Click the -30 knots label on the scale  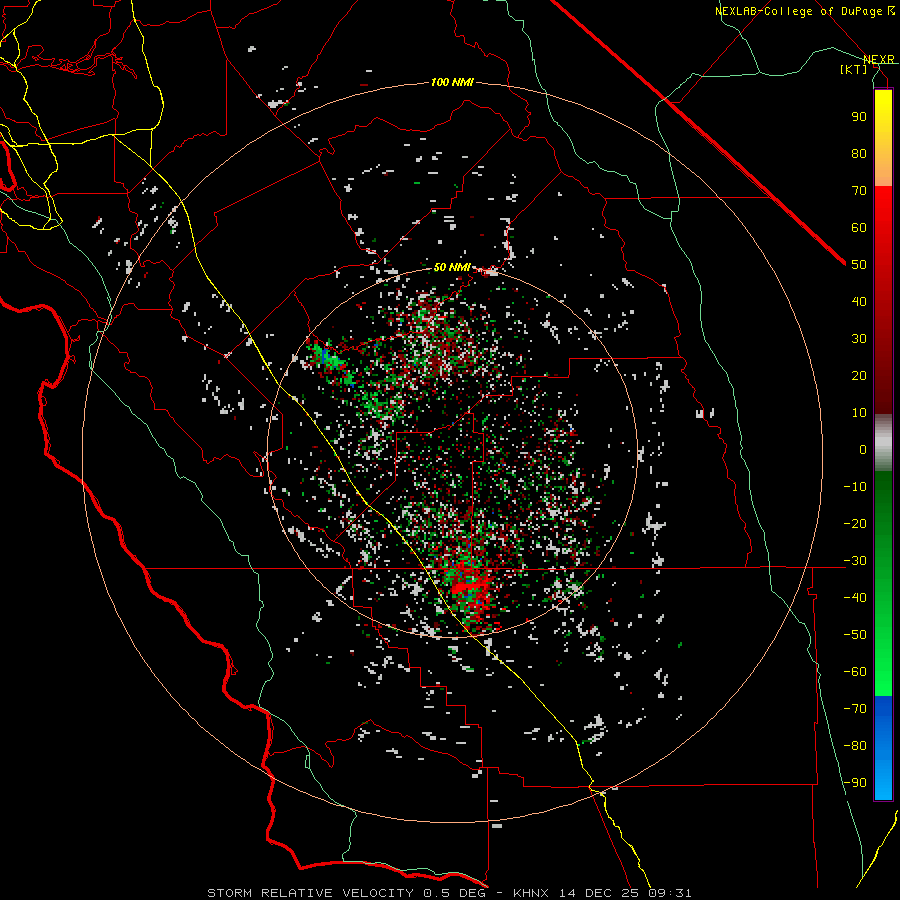click(855, 561)
